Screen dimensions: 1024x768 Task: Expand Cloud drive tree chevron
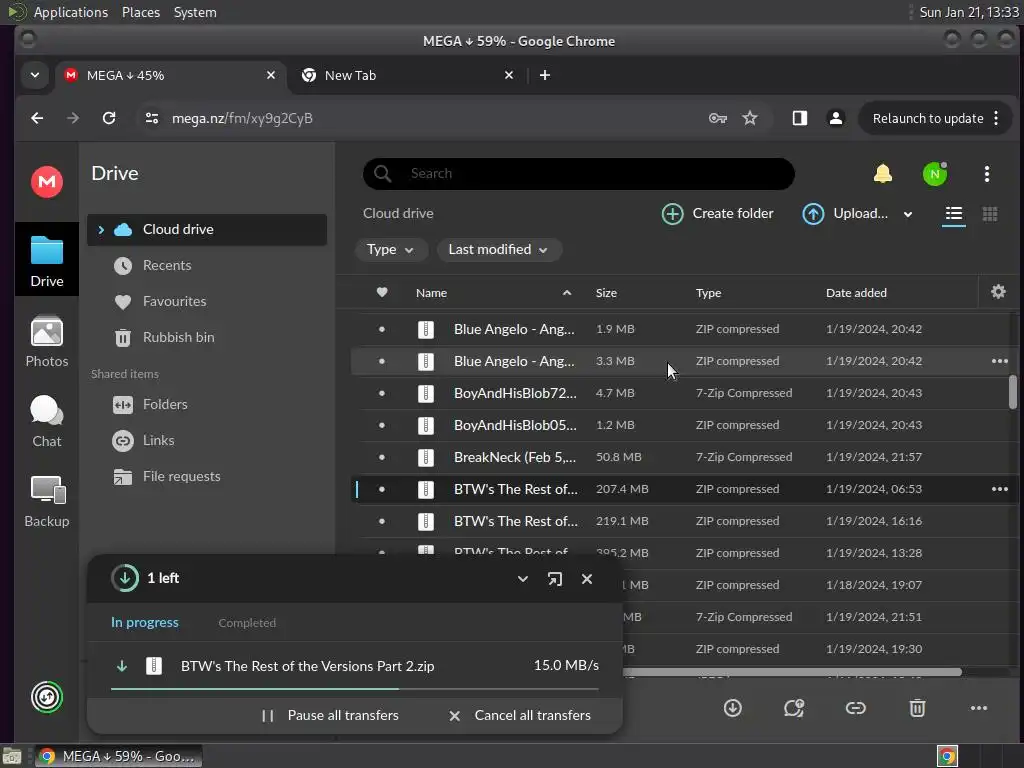coord(101,230)
